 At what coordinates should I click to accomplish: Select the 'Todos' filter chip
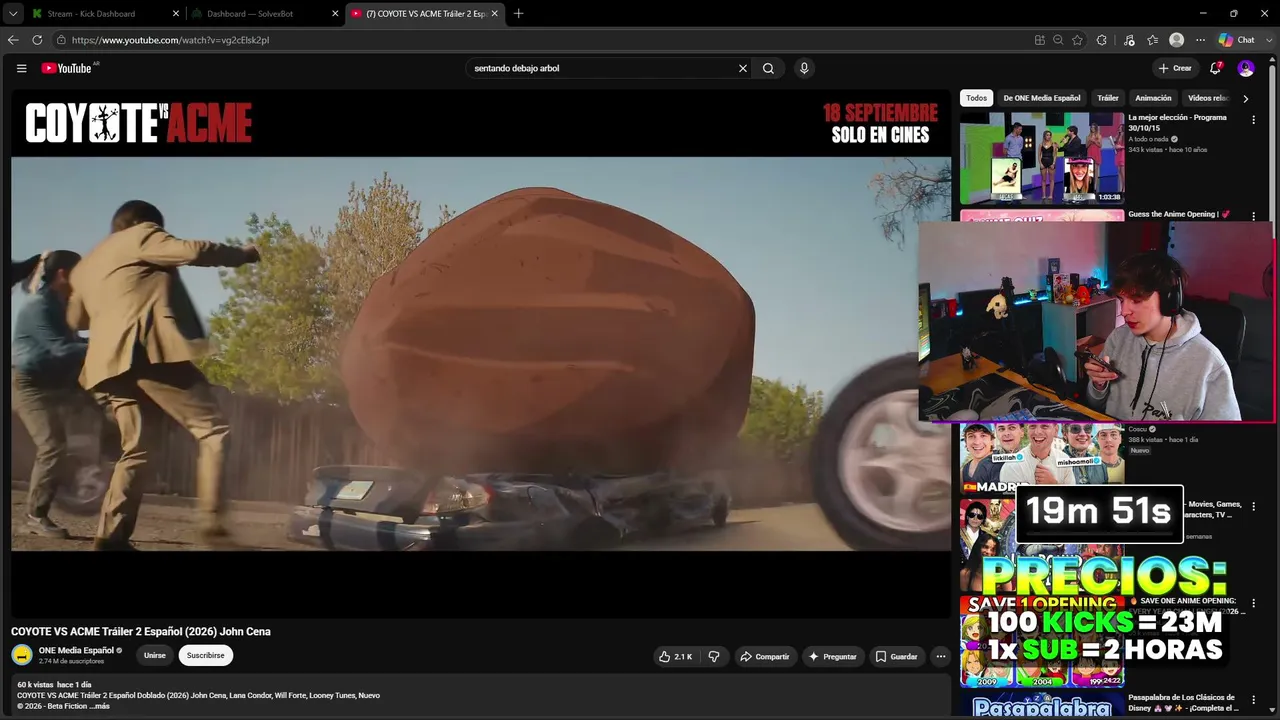[977, 98]
